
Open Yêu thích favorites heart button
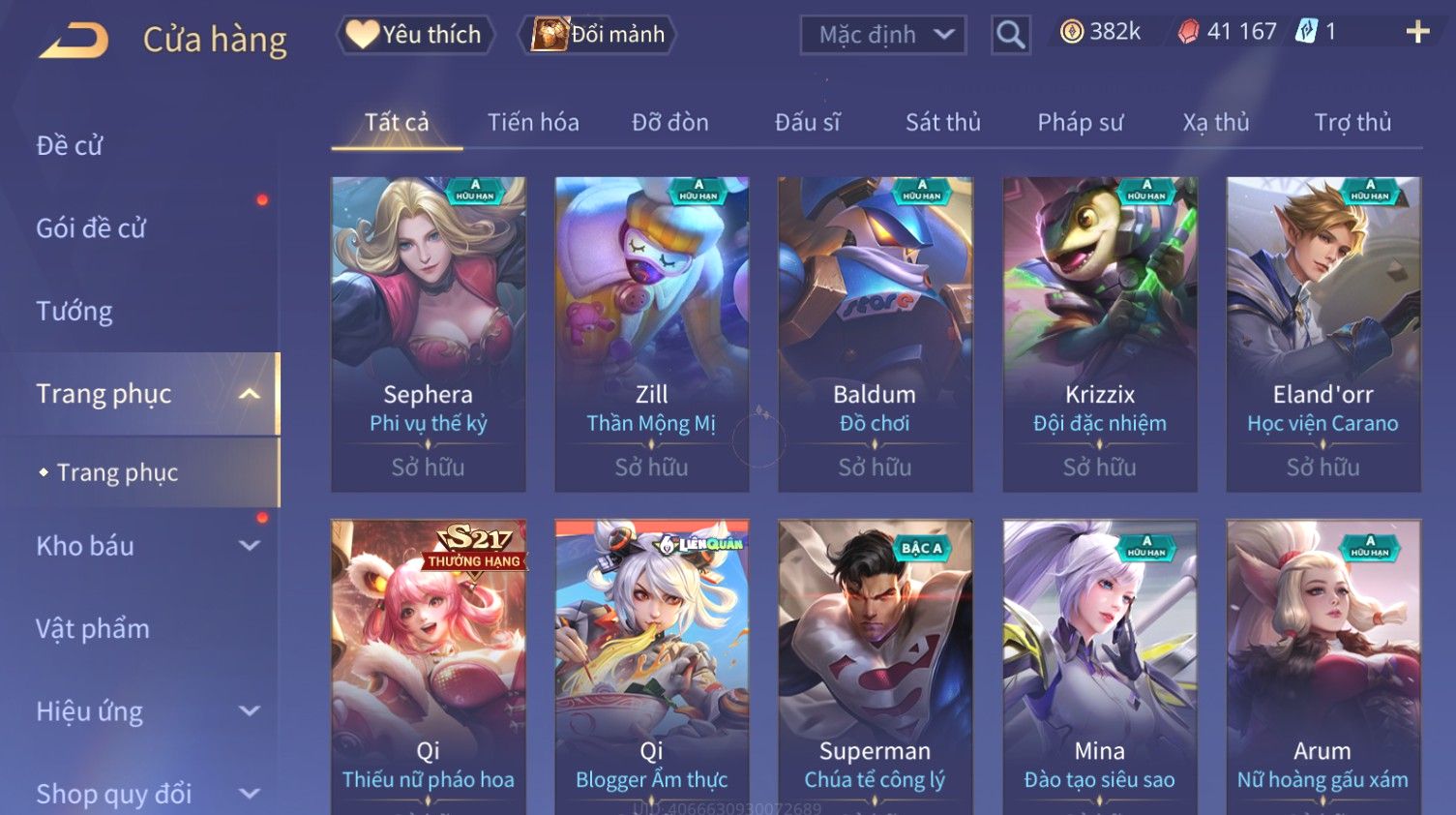[415, 35]
